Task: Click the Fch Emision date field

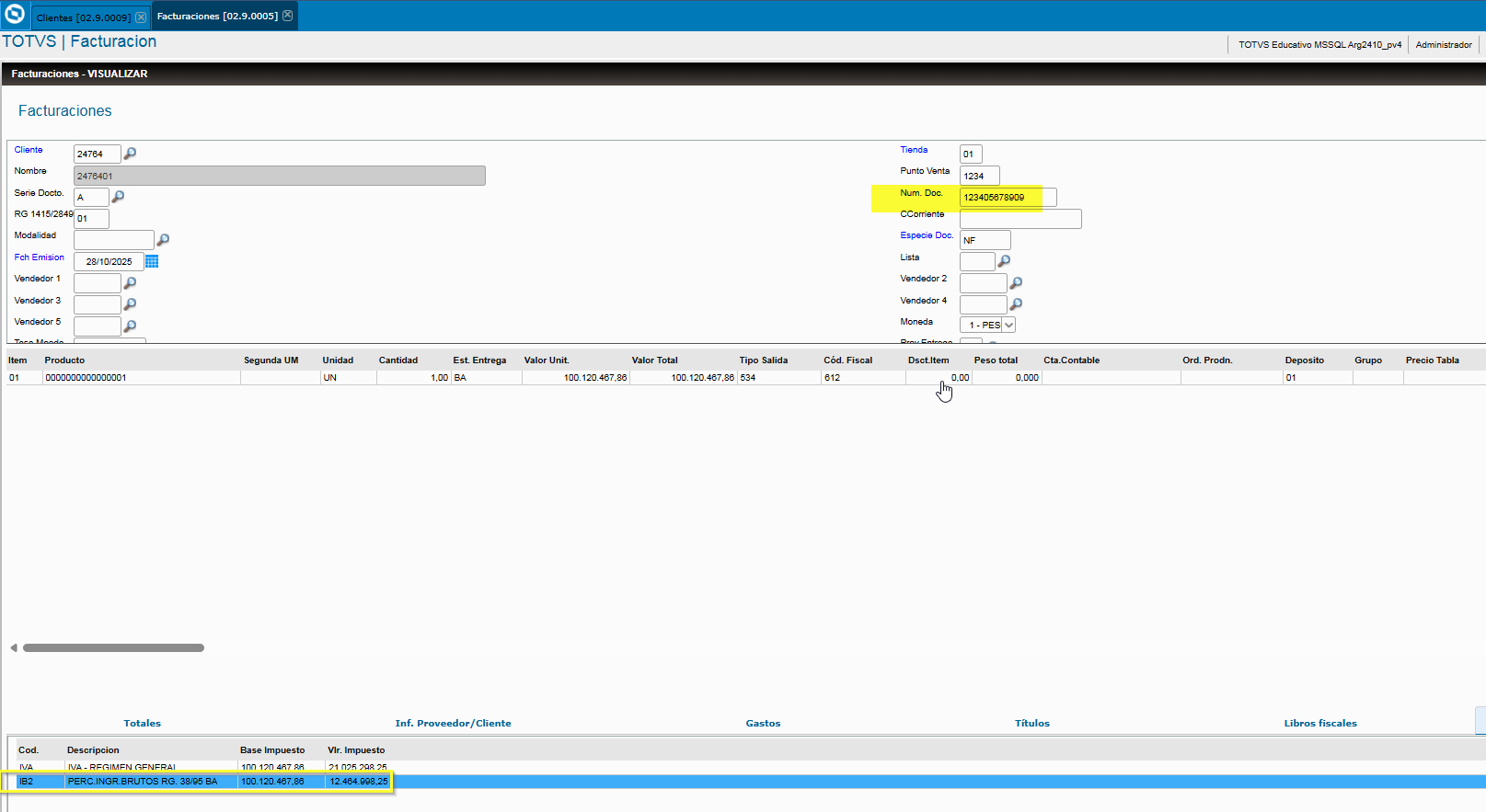Action: [109, 262]
